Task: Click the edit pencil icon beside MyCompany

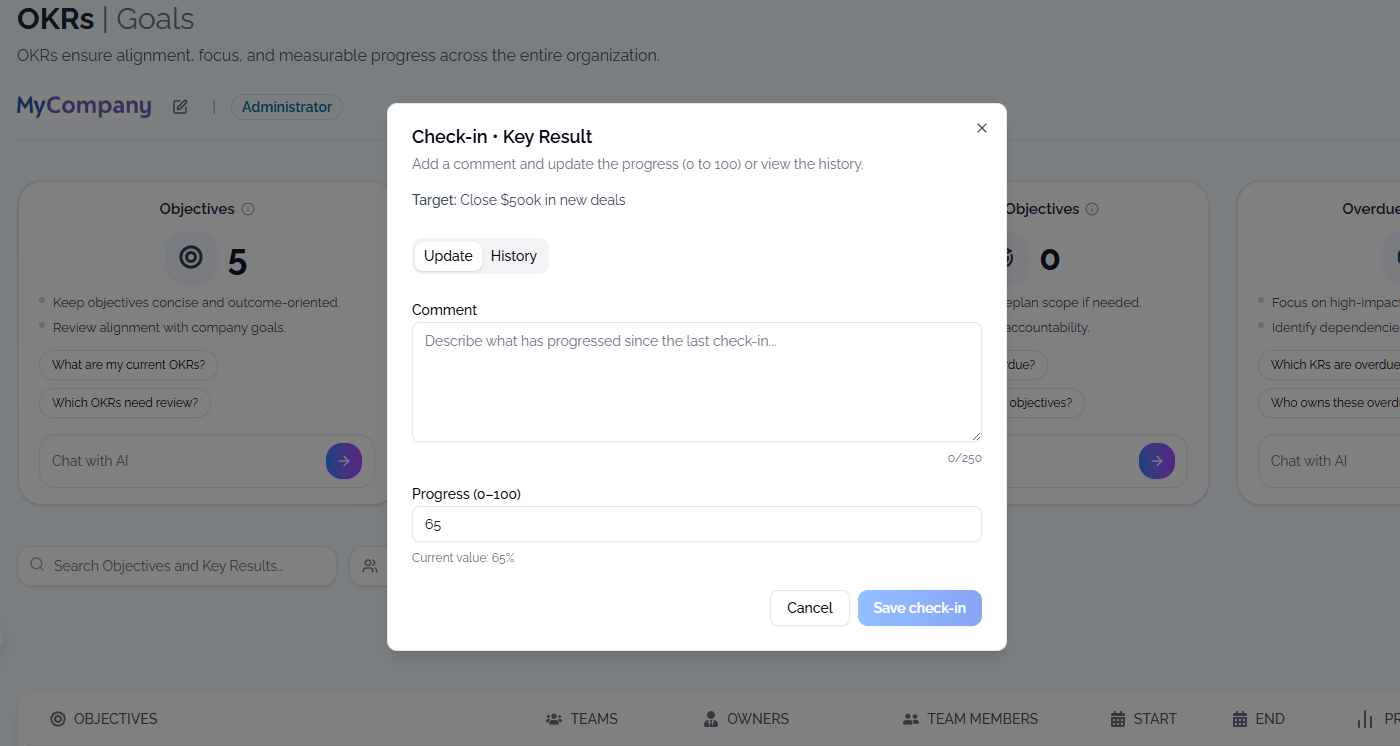Action: point(180,107)
